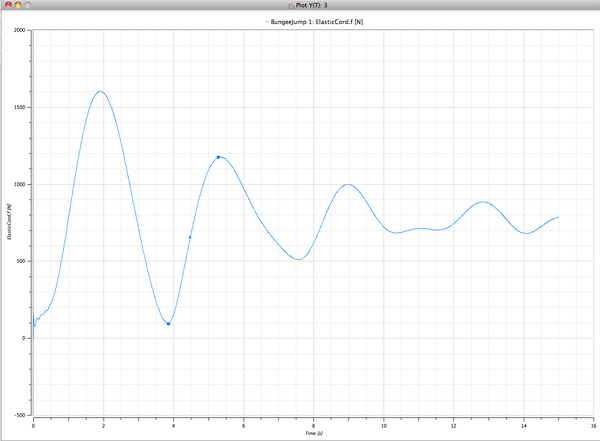Click the curve marker at the minimum near 4 s
This screenshot has height=441, width=600.
[x=168, y=324]
